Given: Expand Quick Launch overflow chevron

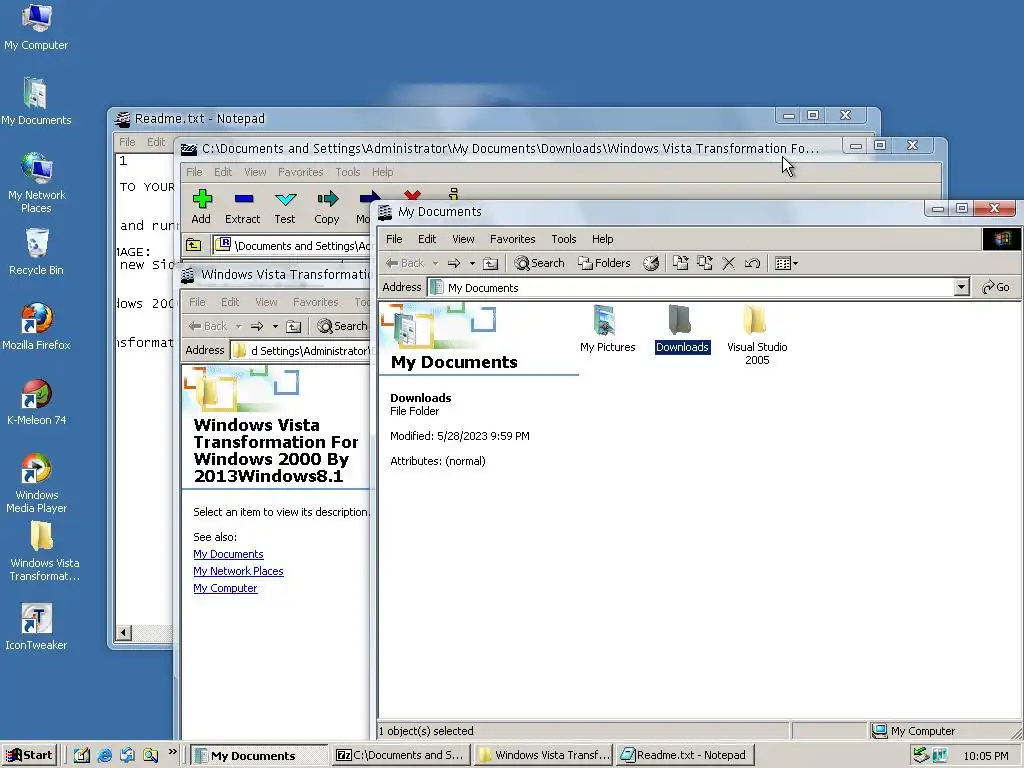Looking at the screenshot, I should [172, 752].
